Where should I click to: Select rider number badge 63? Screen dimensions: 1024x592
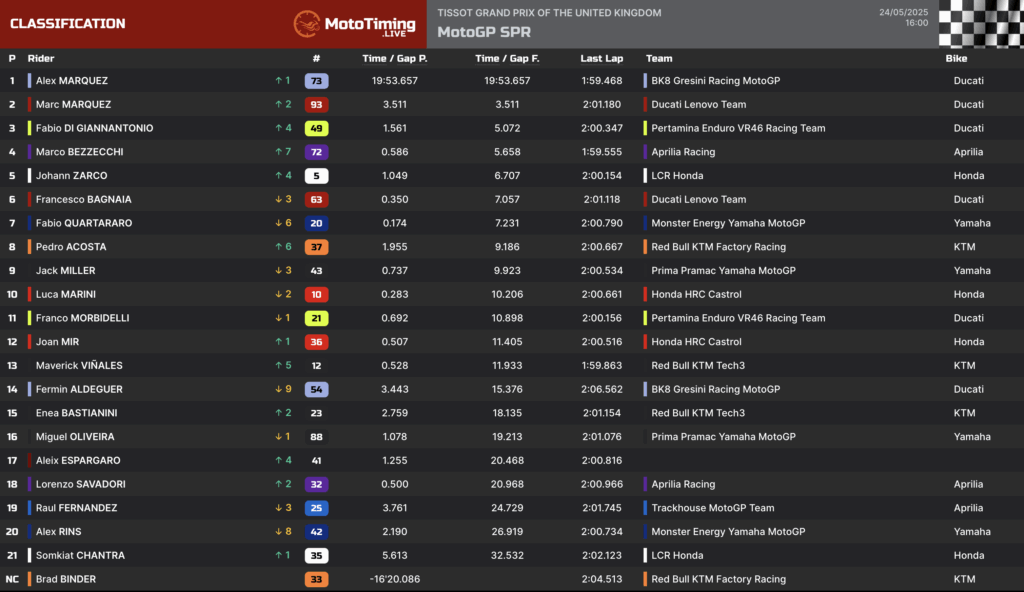pyautogui.click(x=316, y=199)
